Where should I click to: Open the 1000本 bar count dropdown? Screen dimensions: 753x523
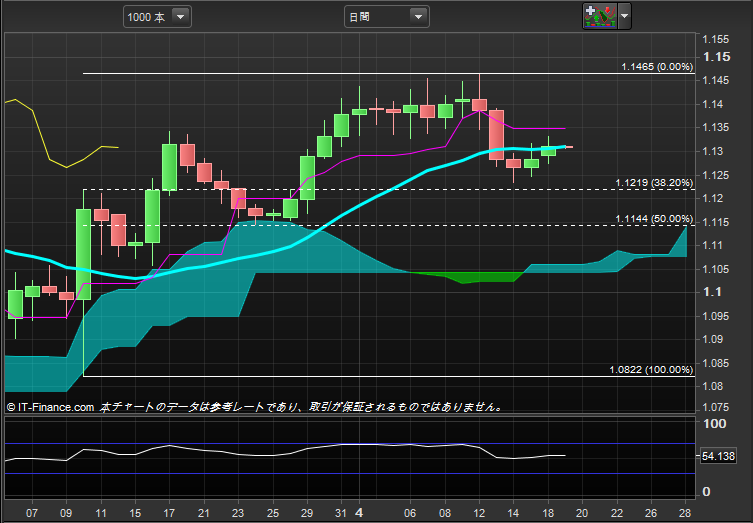pyautogui.click(x=157, y=17)
